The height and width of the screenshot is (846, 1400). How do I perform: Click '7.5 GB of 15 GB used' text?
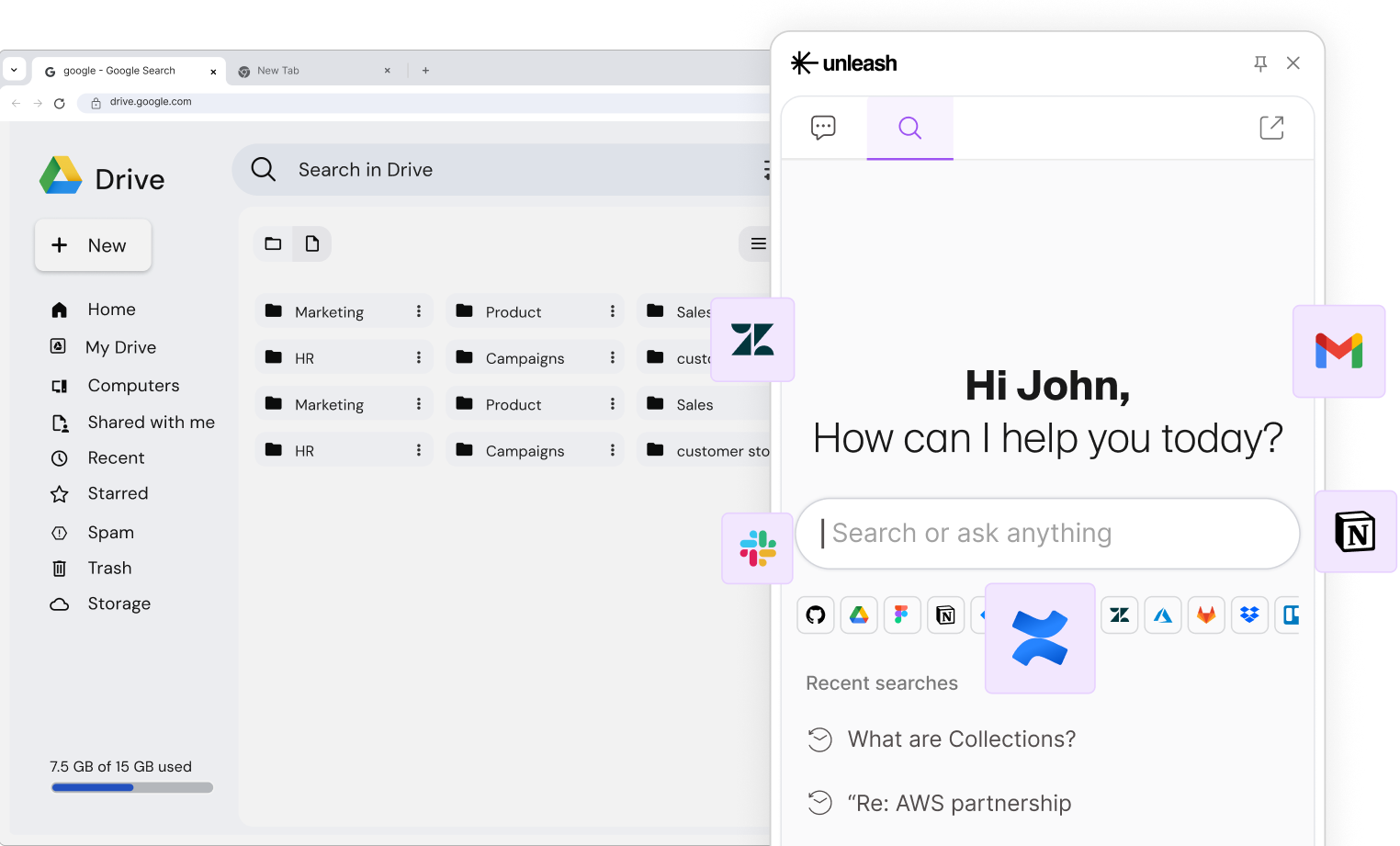point(120,767)
